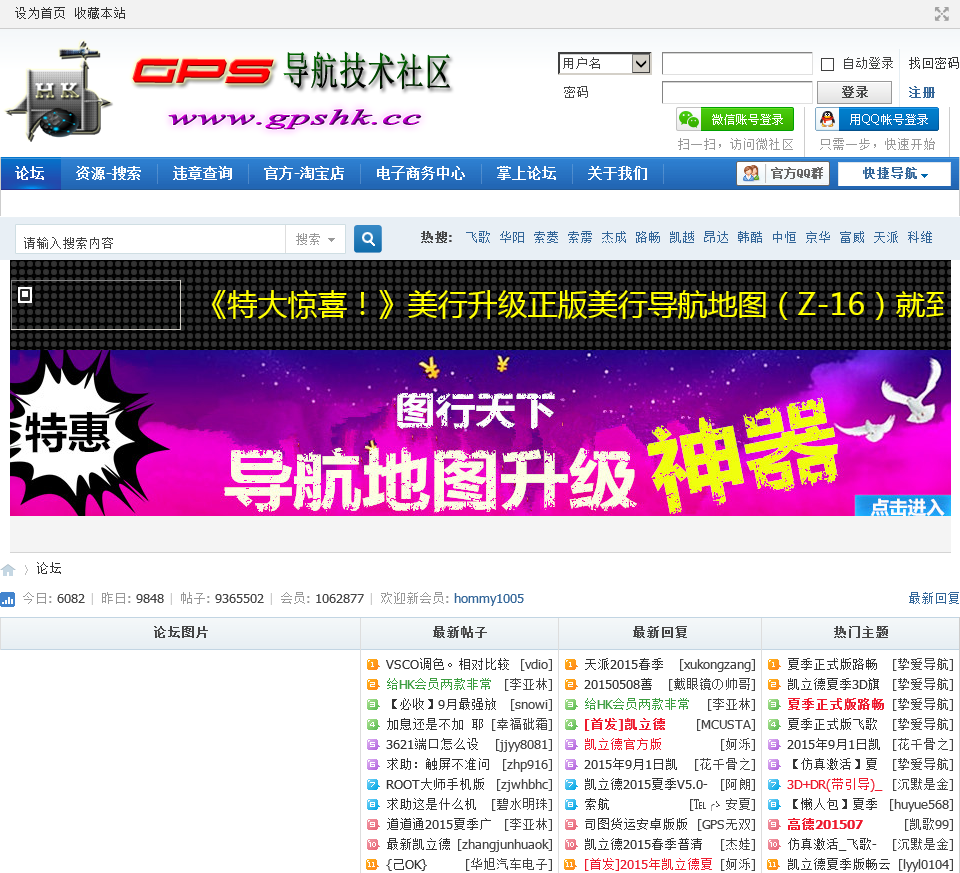Viewport: 960px width, 873px height.
Task: Open the 资源-搜索 navigation item
Action: click(x=108, y=174)
